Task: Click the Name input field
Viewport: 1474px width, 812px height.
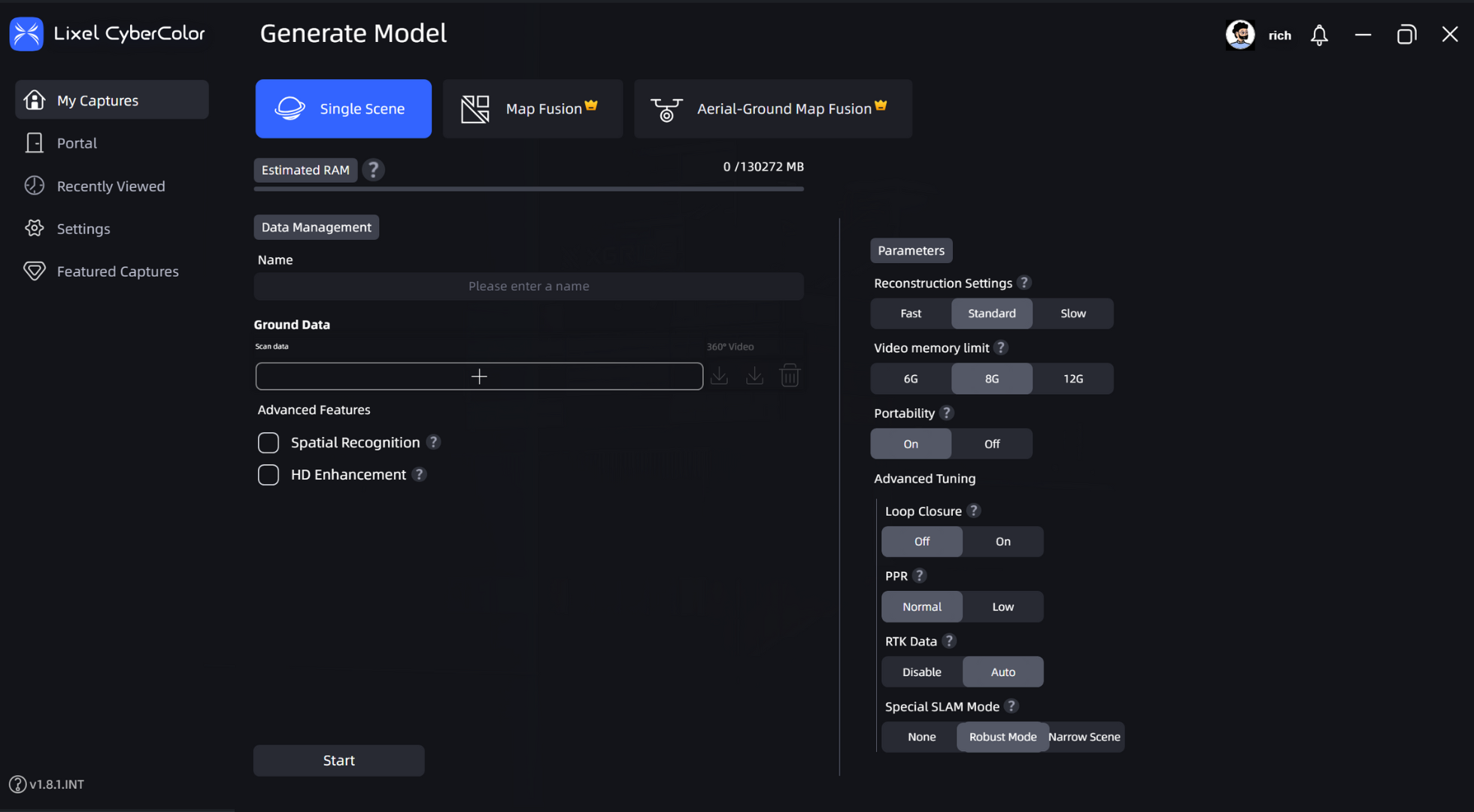Action: point(528,286)
